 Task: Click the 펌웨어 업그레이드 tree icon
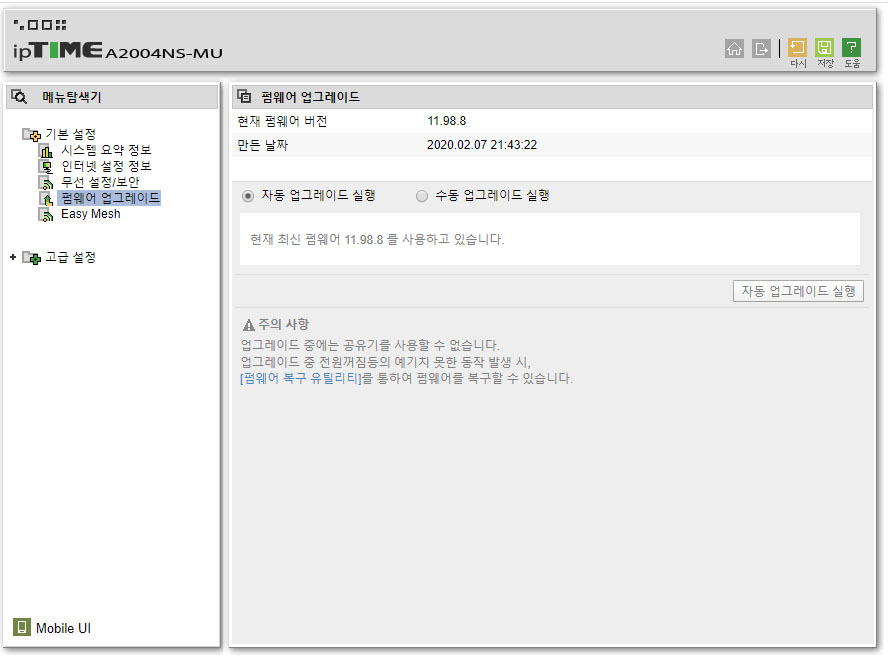(46, 198)
